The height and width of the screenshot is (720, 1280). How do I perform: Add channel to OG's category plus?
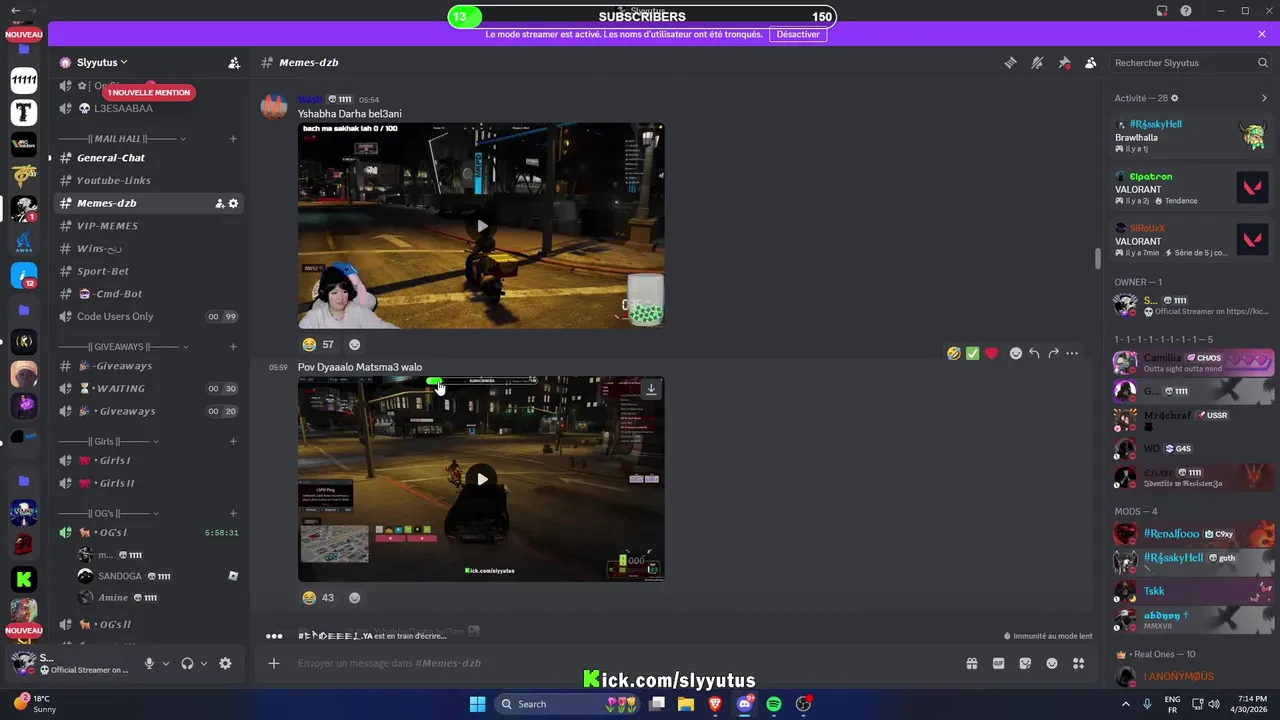click(233, 513)
